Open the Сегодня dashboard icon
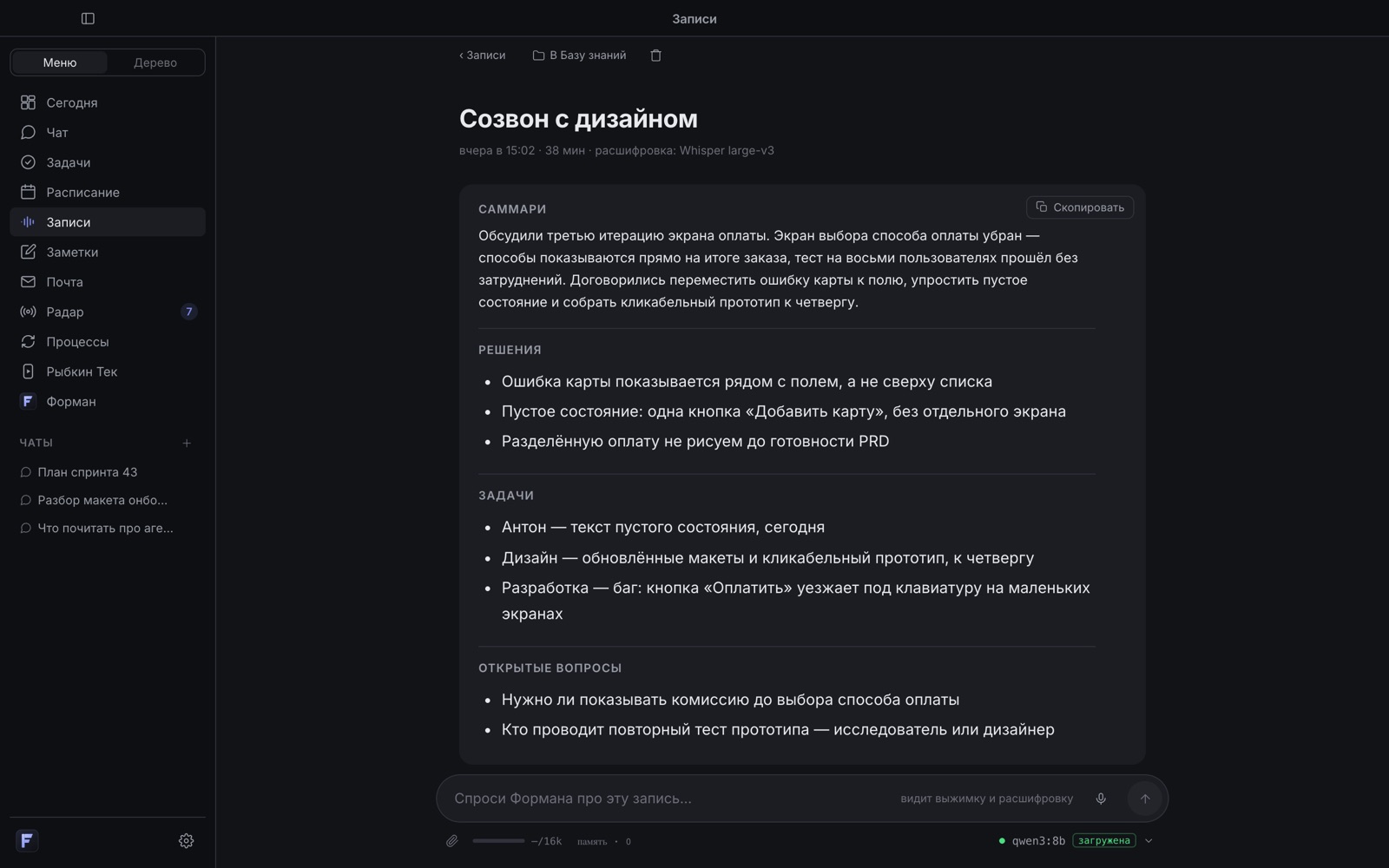This screenshot has width=1389, height=868. [28, 102]
